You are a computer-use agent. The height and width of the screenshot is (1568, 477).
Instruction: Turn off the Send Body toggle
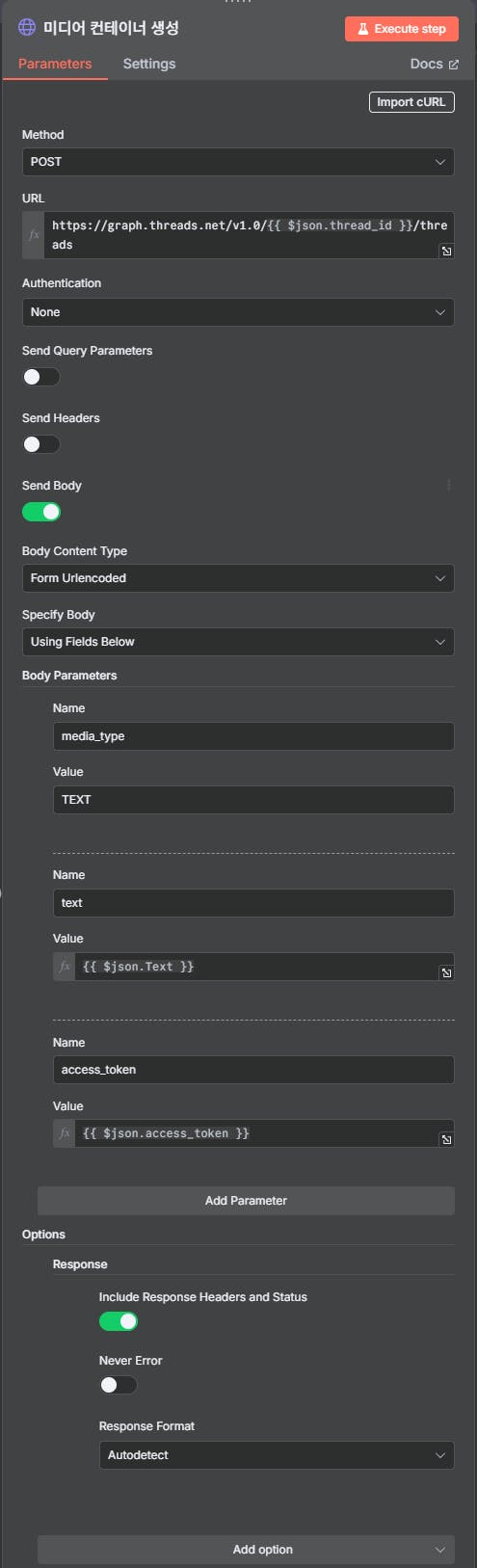pos(41,512)
